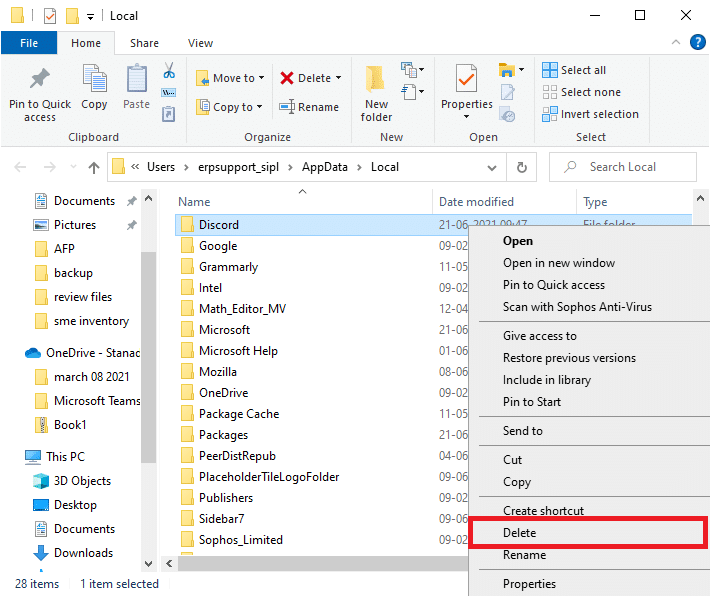Refresh the Local folder view
Screen dimensions: 710x596
(521, 167)
